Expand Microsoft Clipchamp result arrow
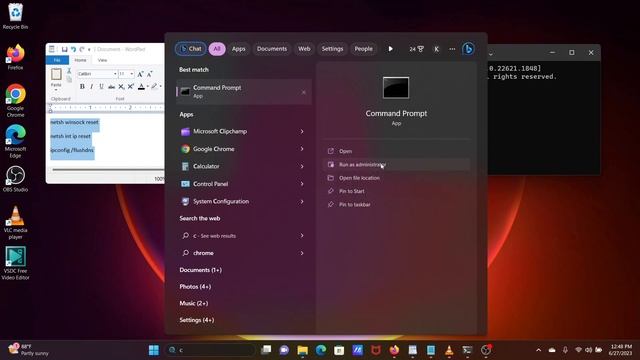Screen dimensions: 640x360 (302, 131)
